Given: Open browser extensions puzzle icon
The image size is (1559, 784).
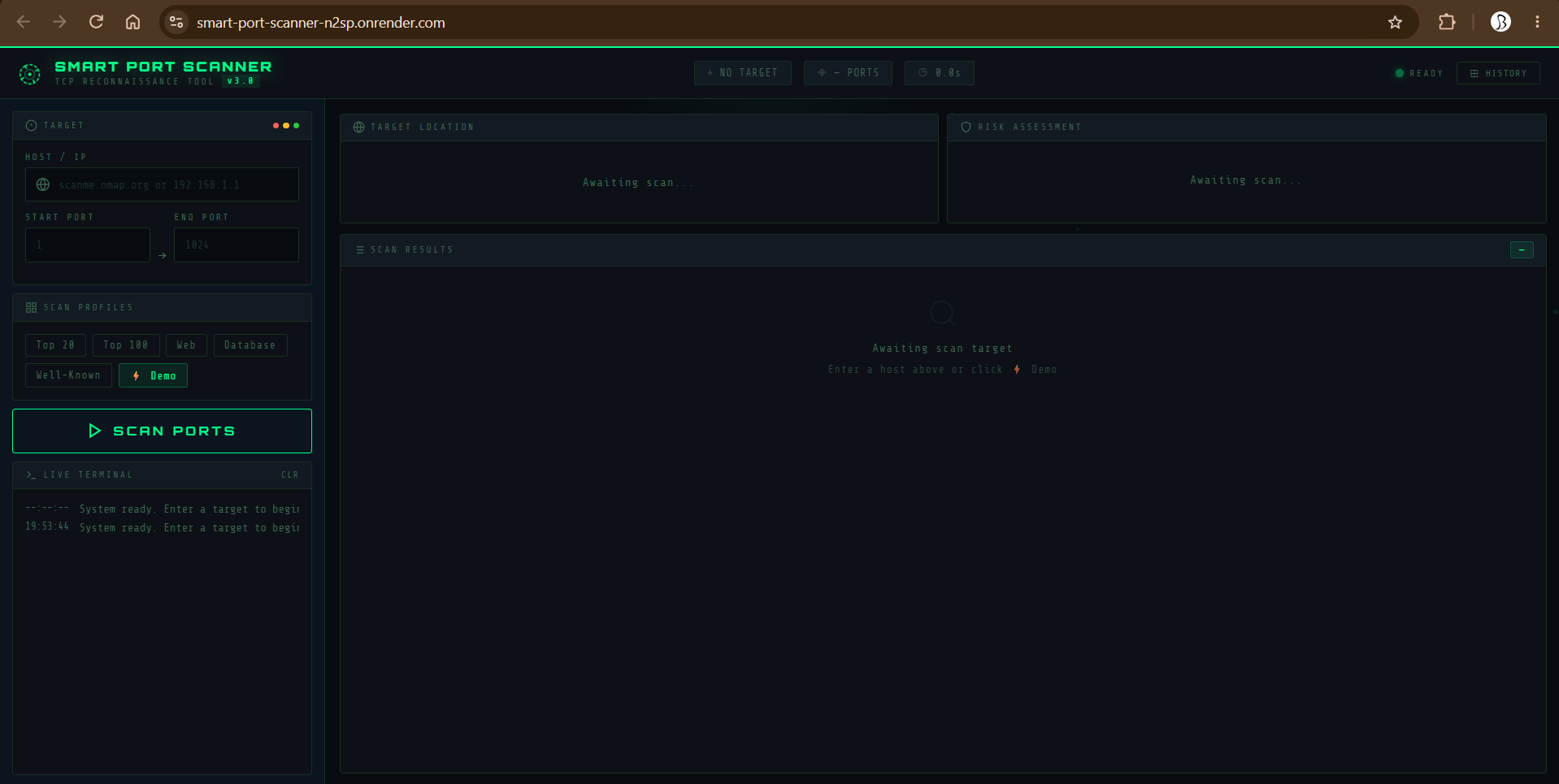Looking at the screenshot, I should coord(1447,22).
